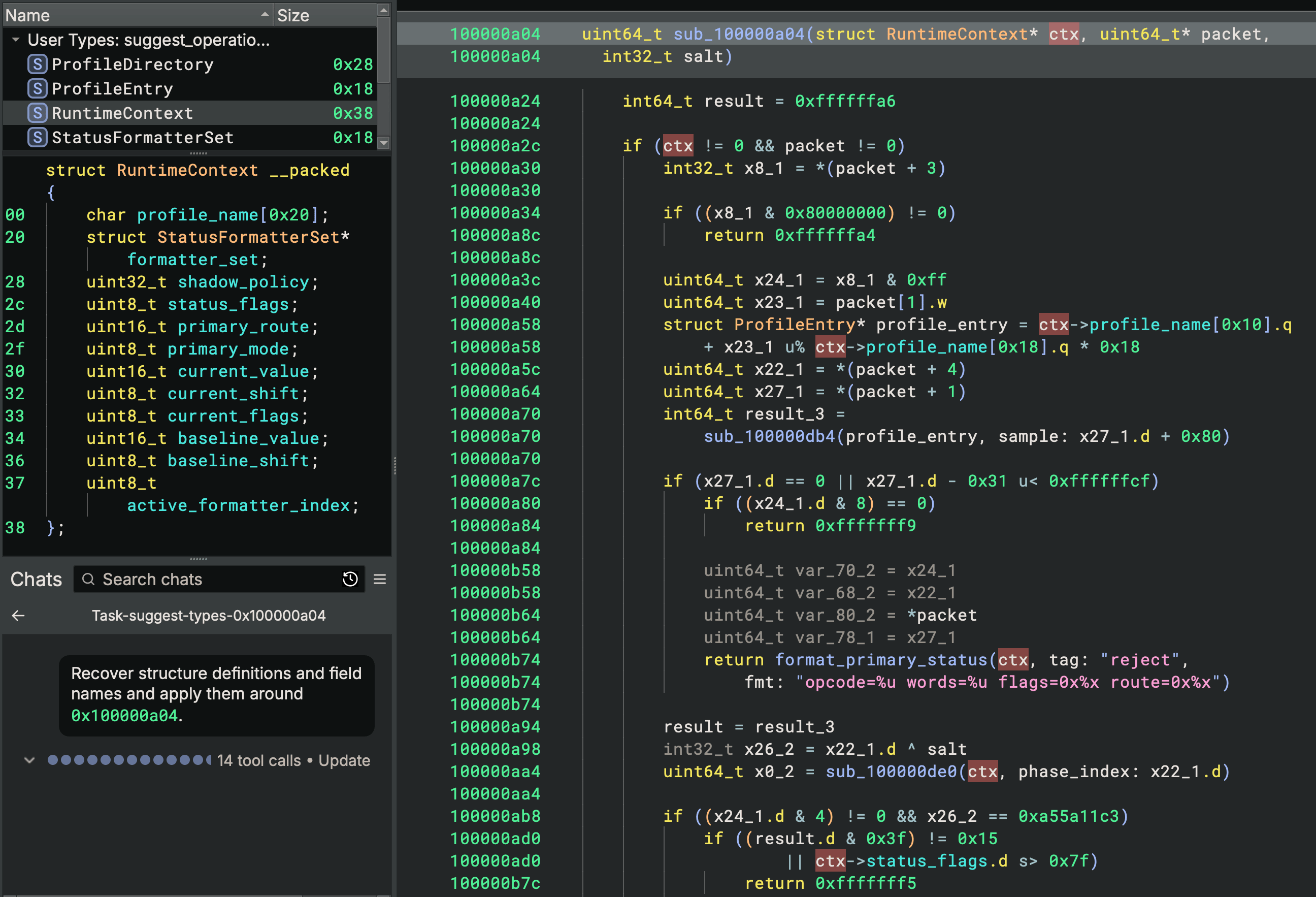Click the Task-suggest-types-0x100000a04 chat title
1316x897 pixels.
[209, 616]
